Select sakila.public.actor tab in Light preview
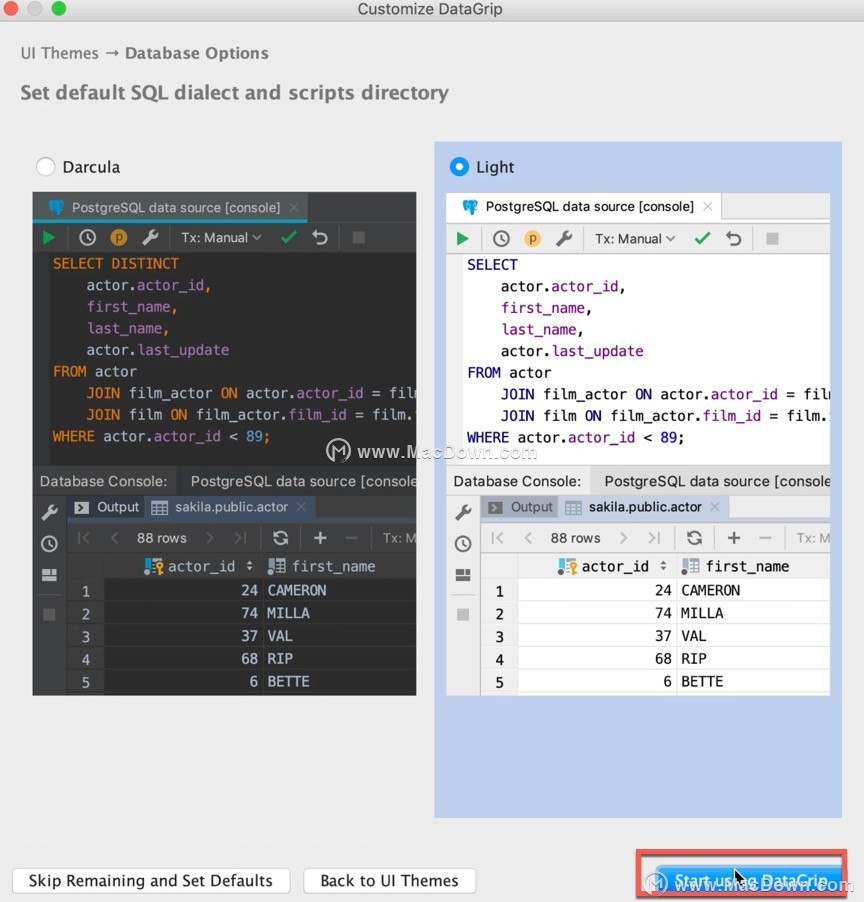864x902 pixels. coord(644,507)
